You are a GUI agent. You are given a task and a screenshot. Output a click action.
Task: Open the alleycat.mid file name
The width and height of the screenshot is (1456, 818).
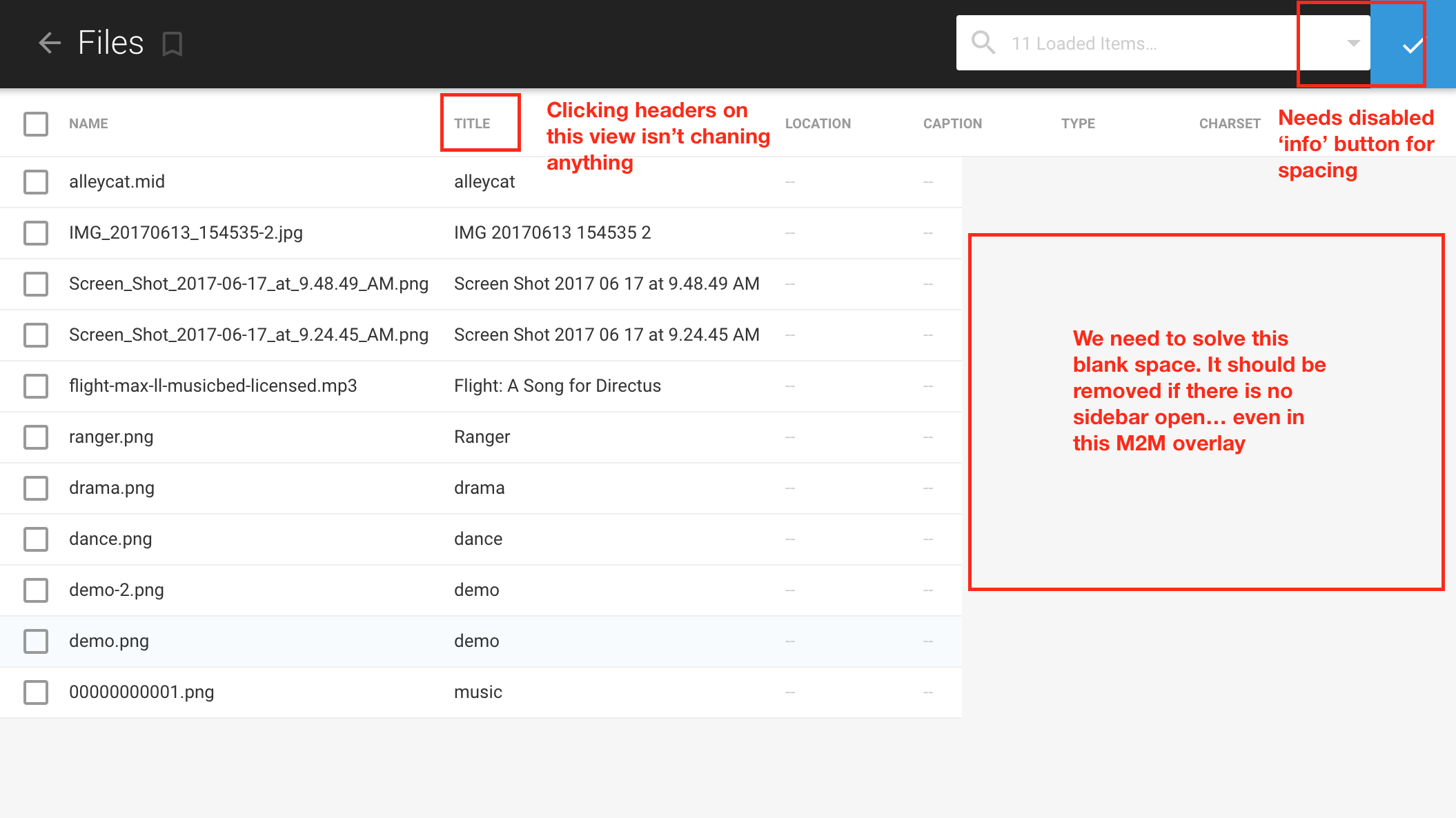coord(117,181)
